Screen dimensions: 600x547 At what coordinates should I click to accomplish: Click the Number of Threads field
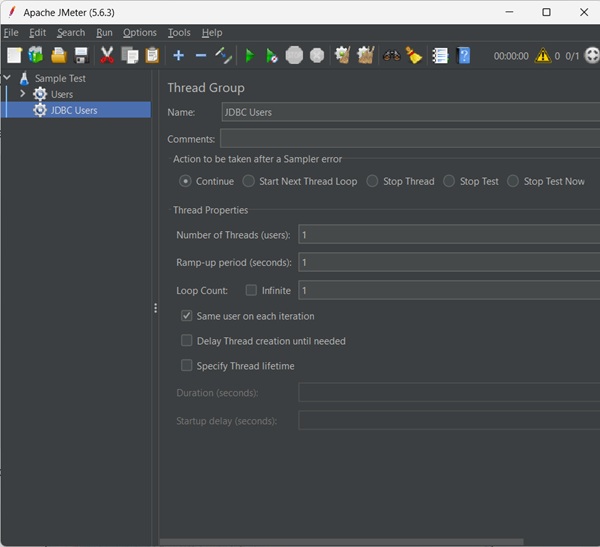coord(449,234)
